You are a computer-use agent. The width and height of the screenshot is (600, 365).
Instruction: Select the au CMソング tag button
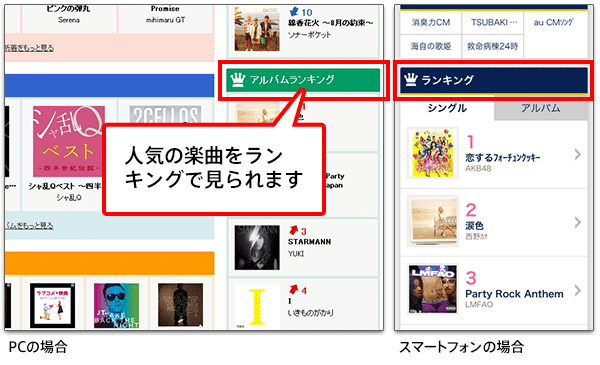pos(553,23)
